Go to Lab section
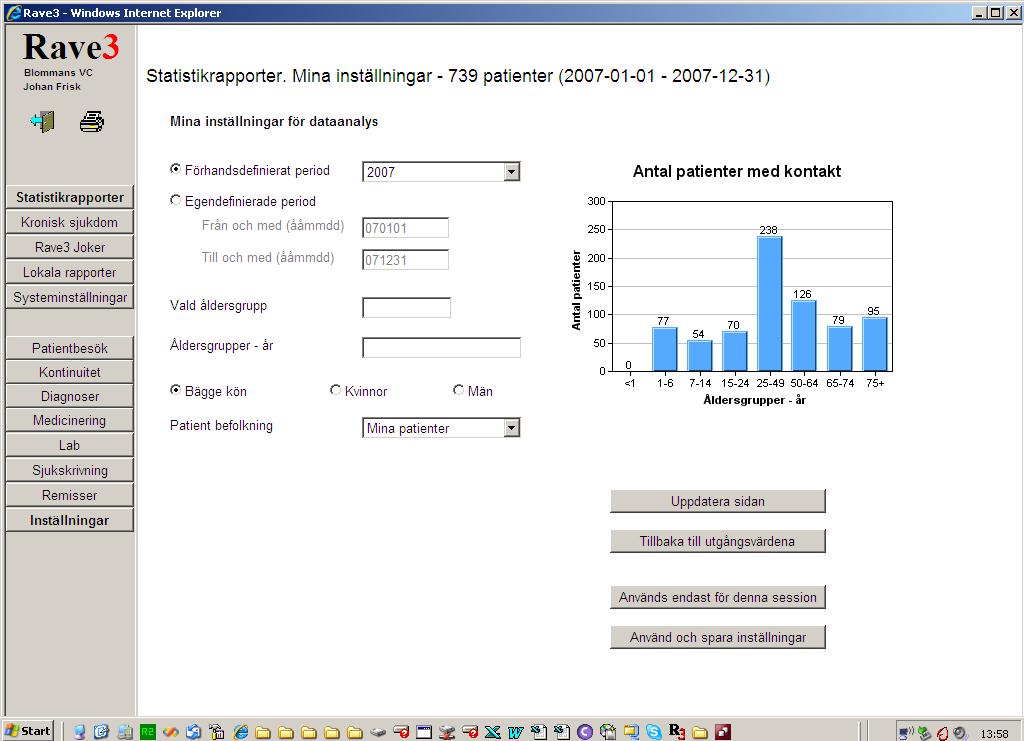This screenshot has height=741, width=1024. coord(70,445)
